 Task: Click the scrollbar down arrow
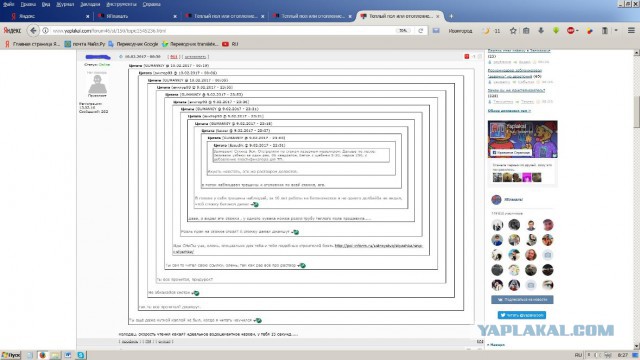[636, 346]
